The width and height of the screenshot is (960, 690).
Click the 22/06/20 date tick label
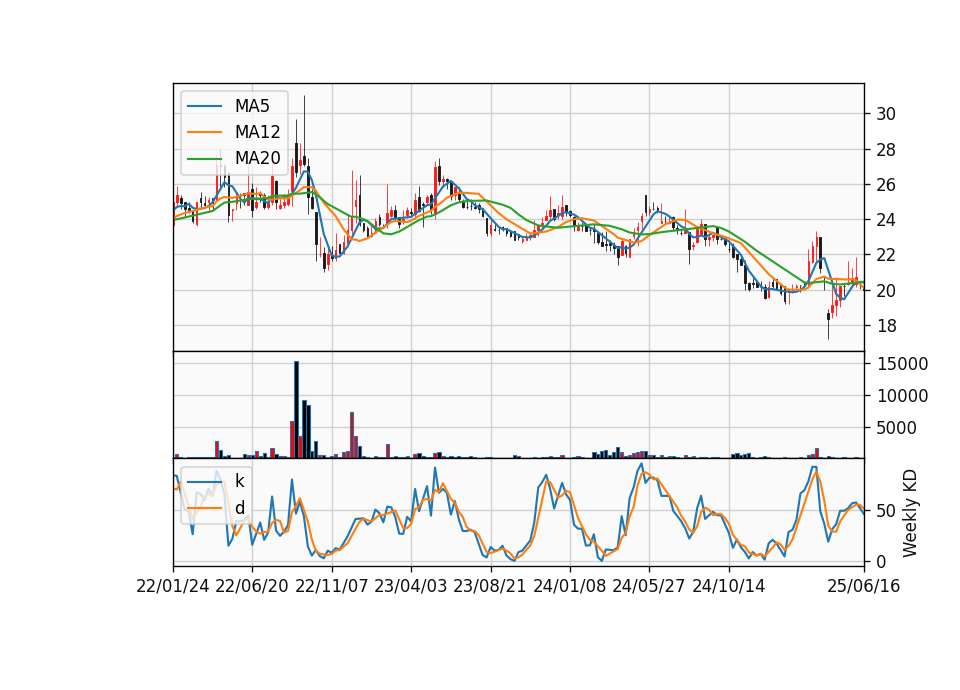coord(252,587)
